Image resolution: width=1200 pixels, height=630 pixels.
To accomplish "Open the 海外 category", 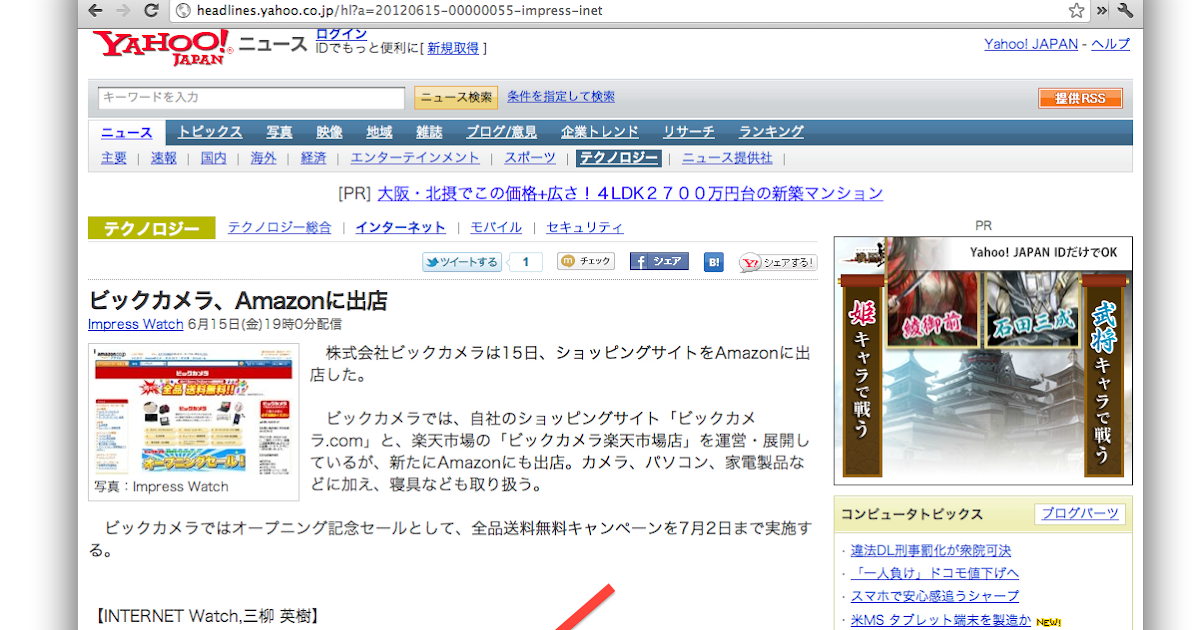I will 264,158.
